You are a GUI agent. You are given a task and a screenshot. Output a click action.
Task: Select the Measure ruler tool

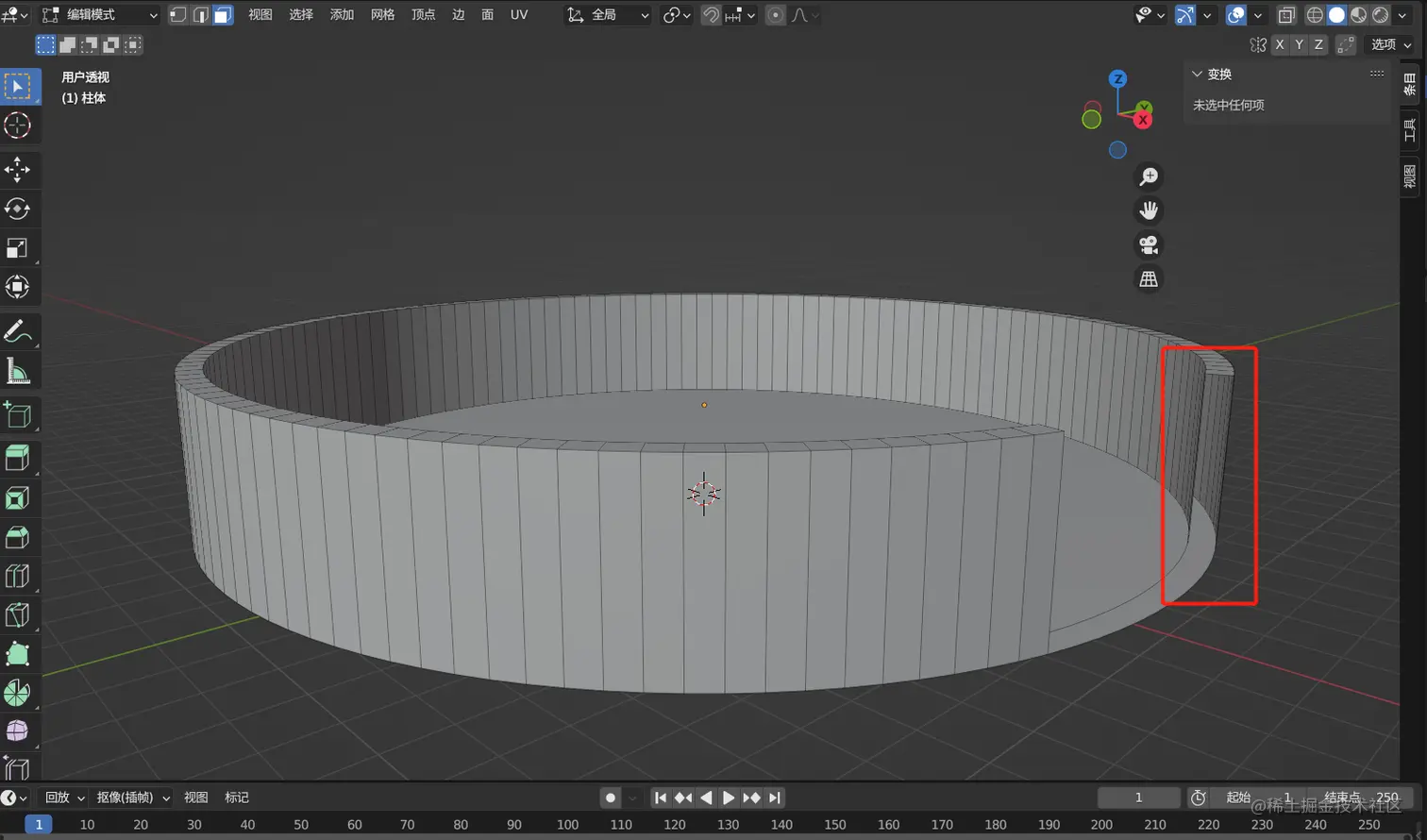click(18, 370)
